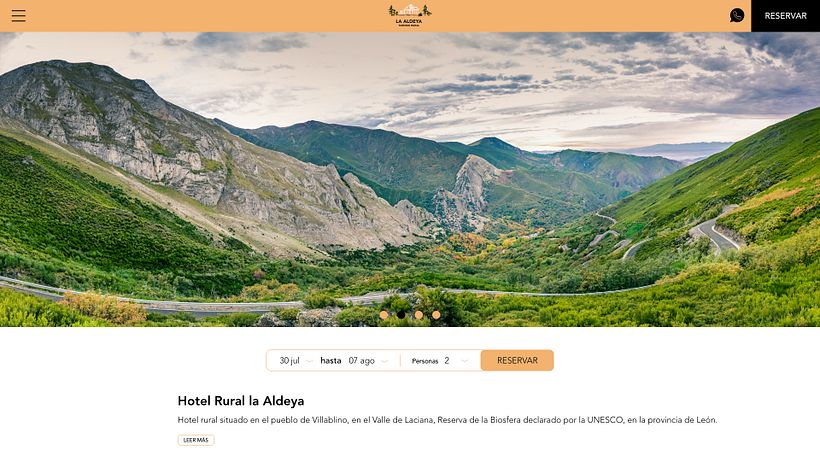Select the second carousel slide dot
The image size is (820, 461).
[401, 315]
